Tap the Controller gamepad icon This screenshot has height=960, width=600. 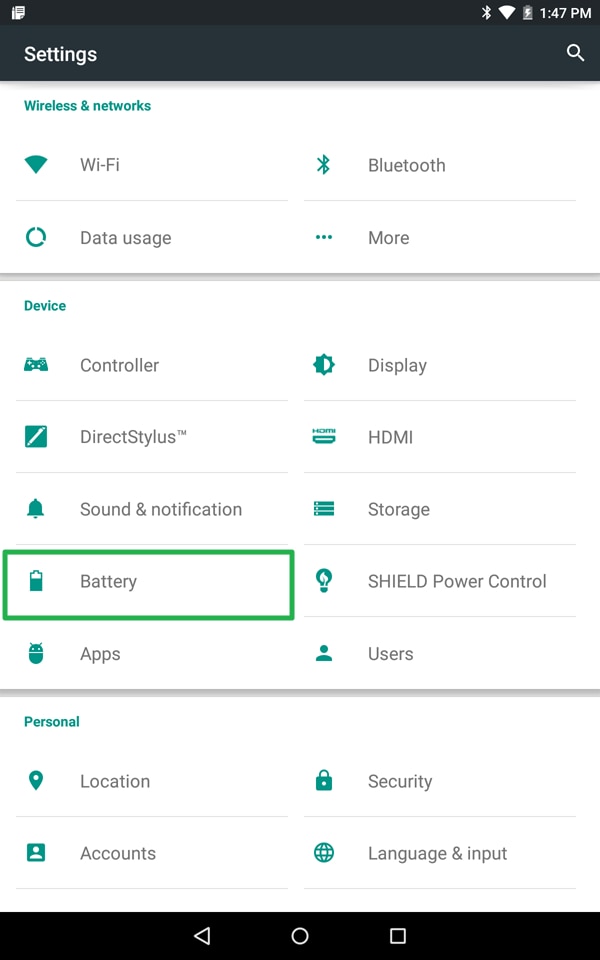tap(36, 365)
